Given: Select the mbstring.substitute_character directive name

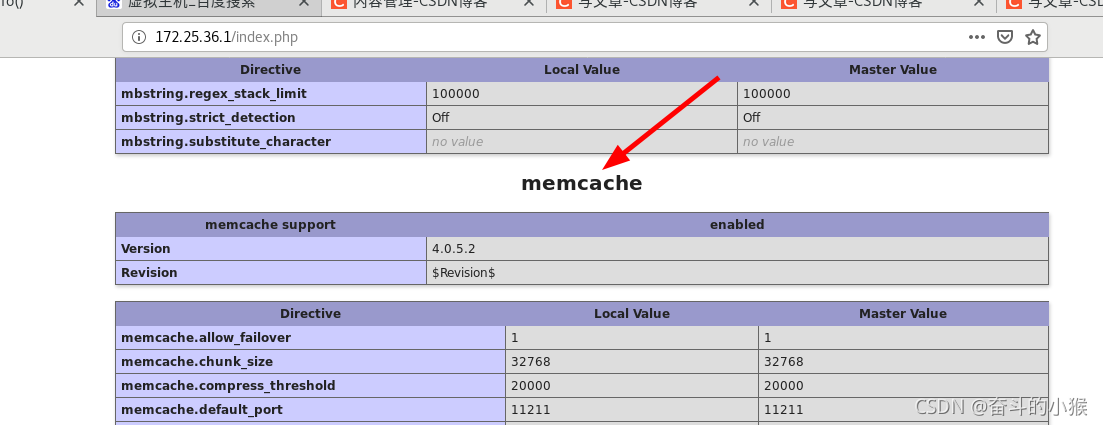Looking at the screenshot, I should pos(226,141).
